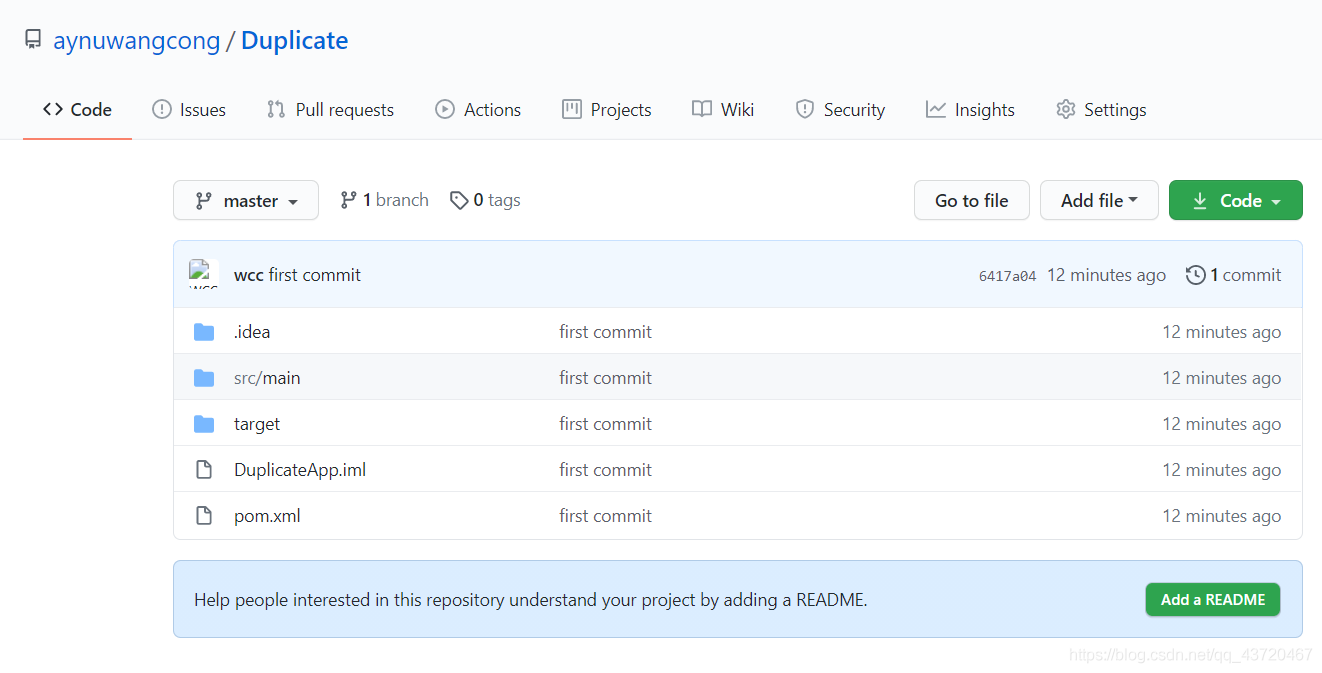Viewport: 1322px width, 673px height.
Task: Click the README suggestion banner text
Action: 531,600
